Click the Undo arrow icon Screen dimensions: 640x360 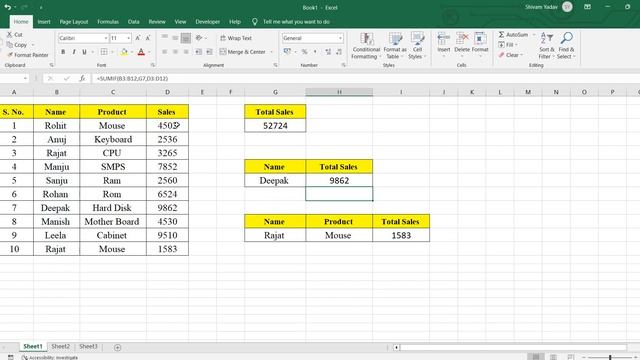point(7,7)
